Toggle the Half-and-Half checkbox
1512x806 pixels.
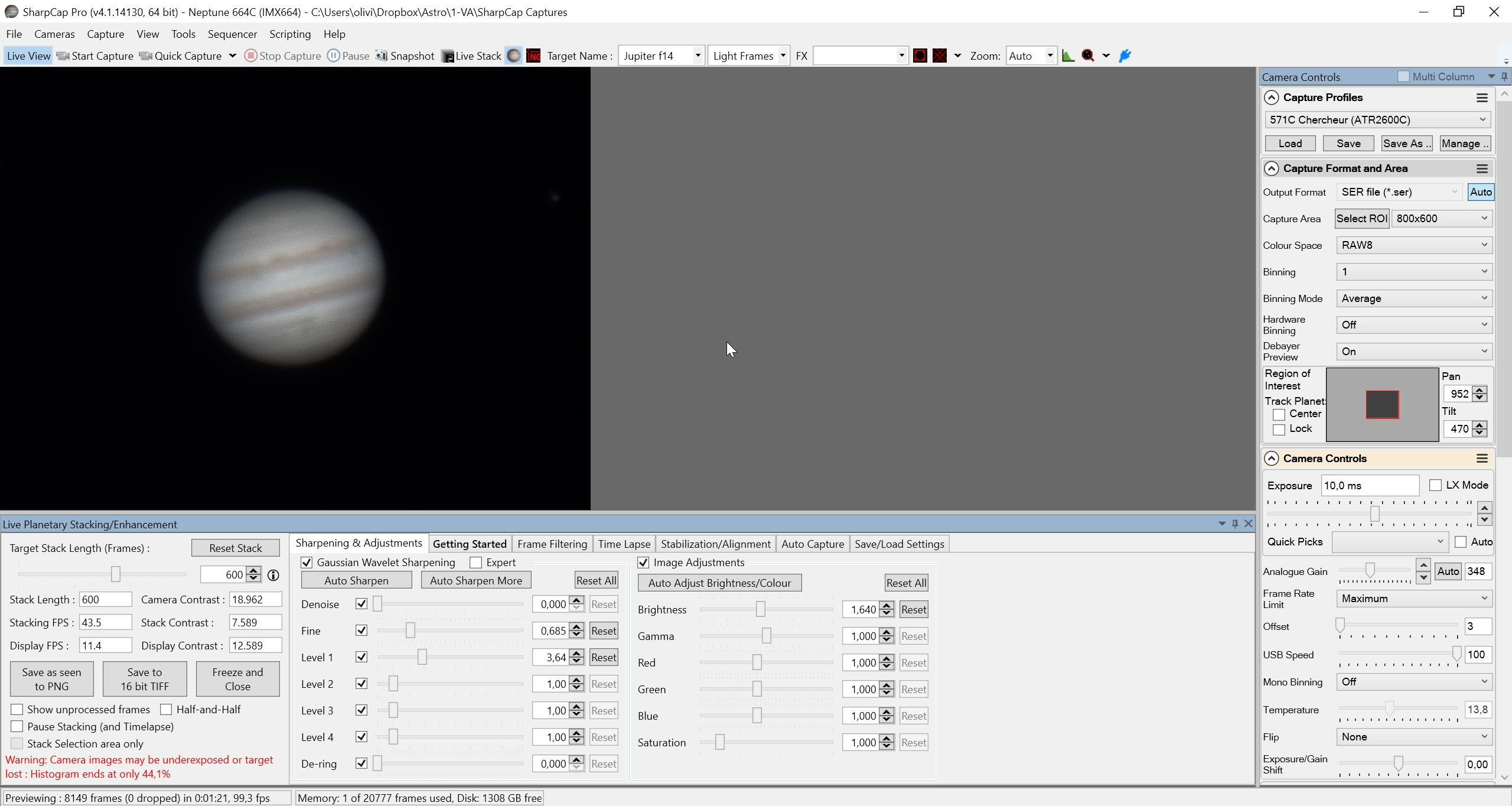166,709
